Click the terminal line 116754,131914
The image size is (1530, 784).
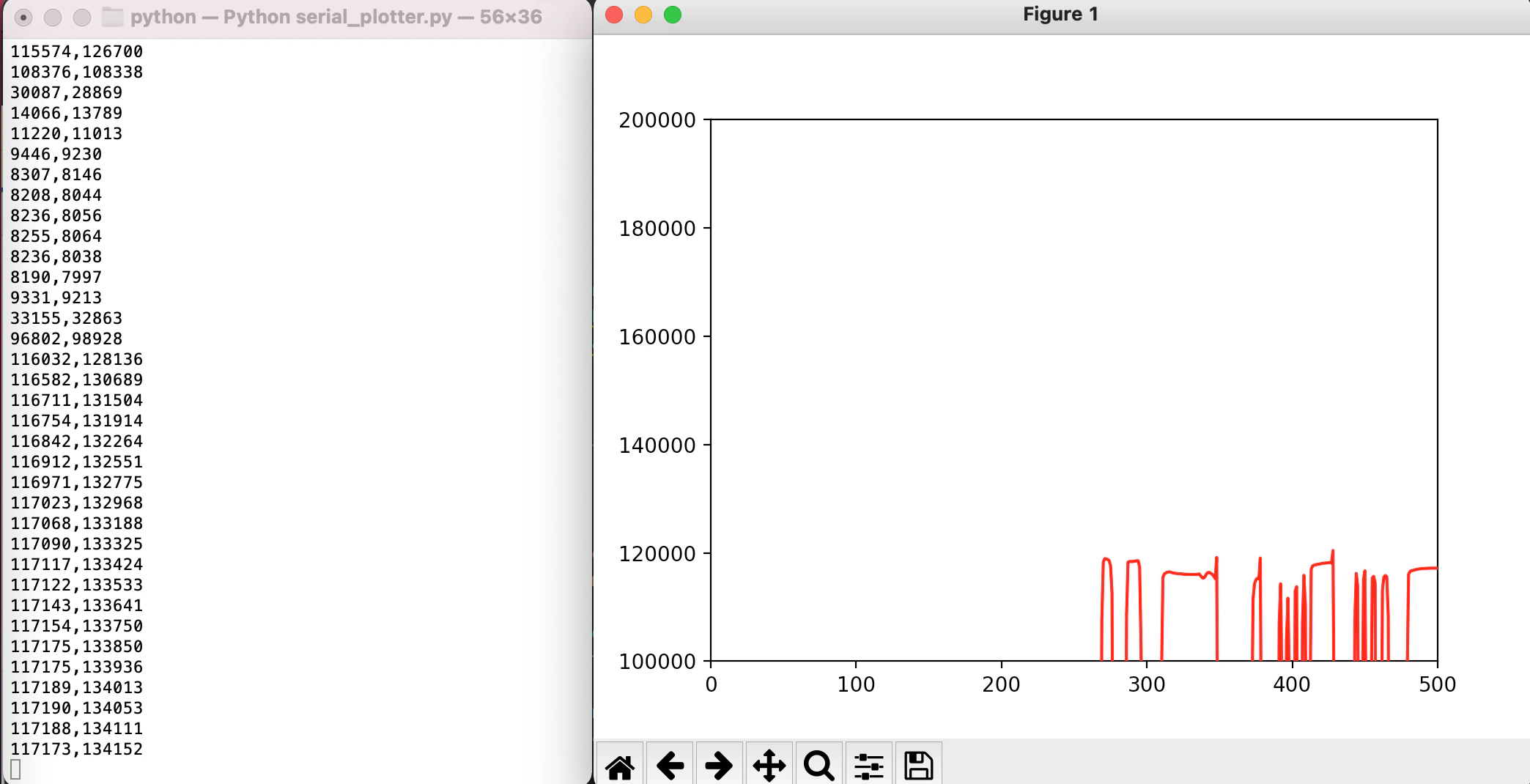[x=76, y=421]
